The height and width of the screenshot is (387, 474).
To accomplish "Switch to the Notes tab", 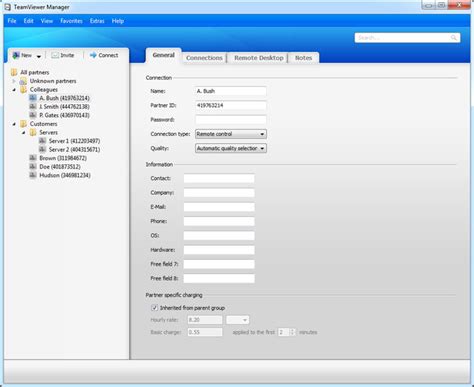I will [x=303, y=58].
